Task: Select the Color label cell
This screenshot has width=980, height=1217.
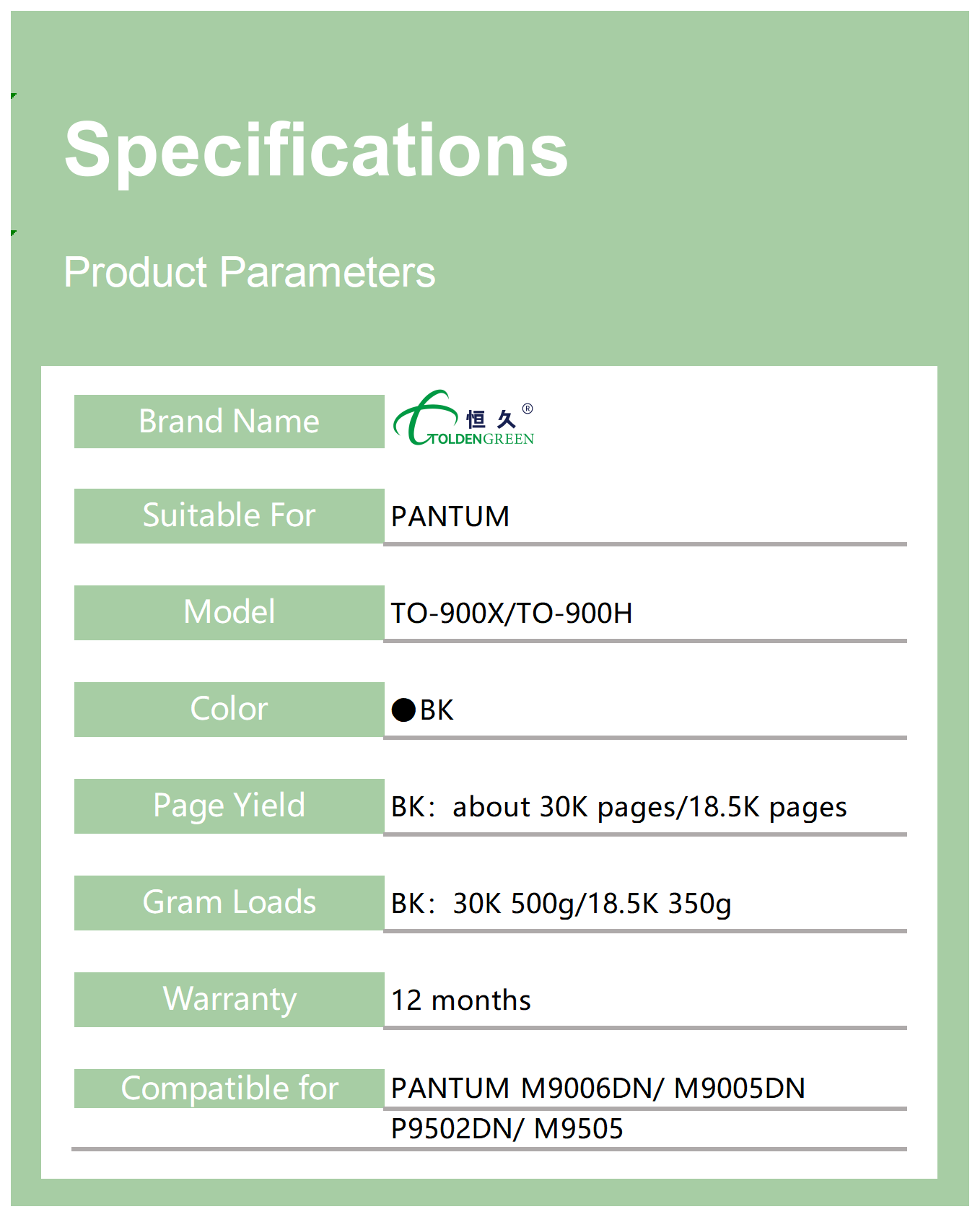Action: click(229, 710)
